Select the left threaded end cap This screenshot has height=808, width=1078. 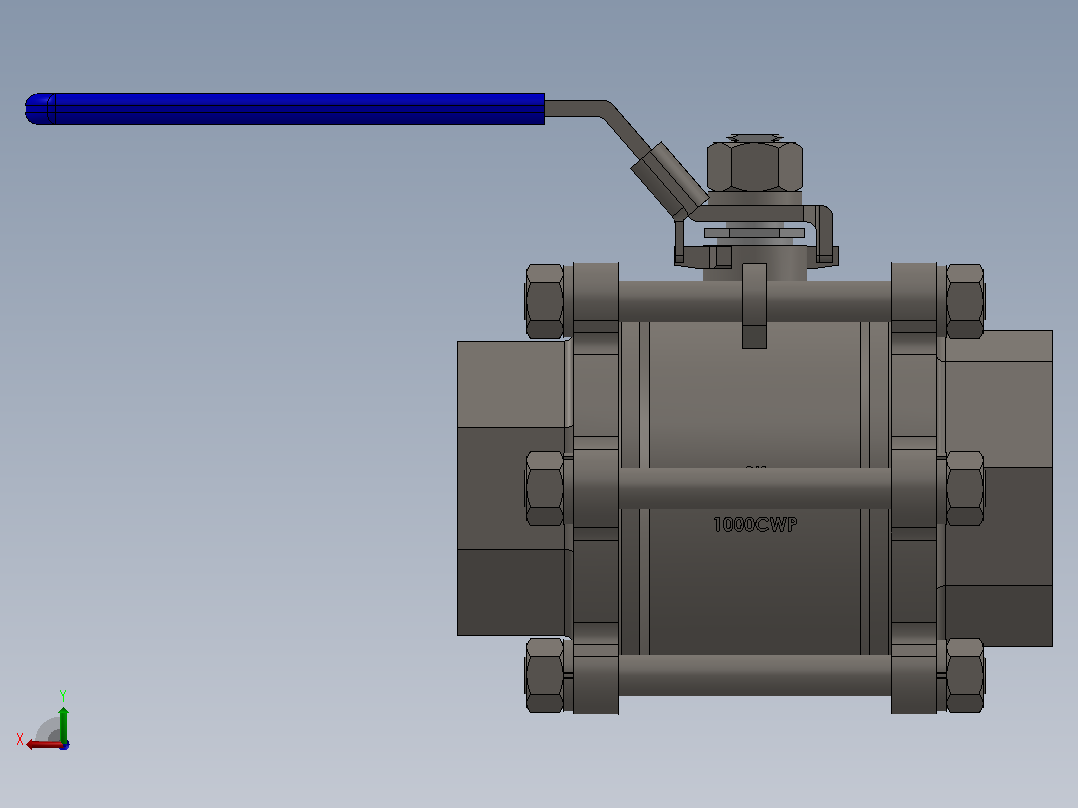[512, 488]
